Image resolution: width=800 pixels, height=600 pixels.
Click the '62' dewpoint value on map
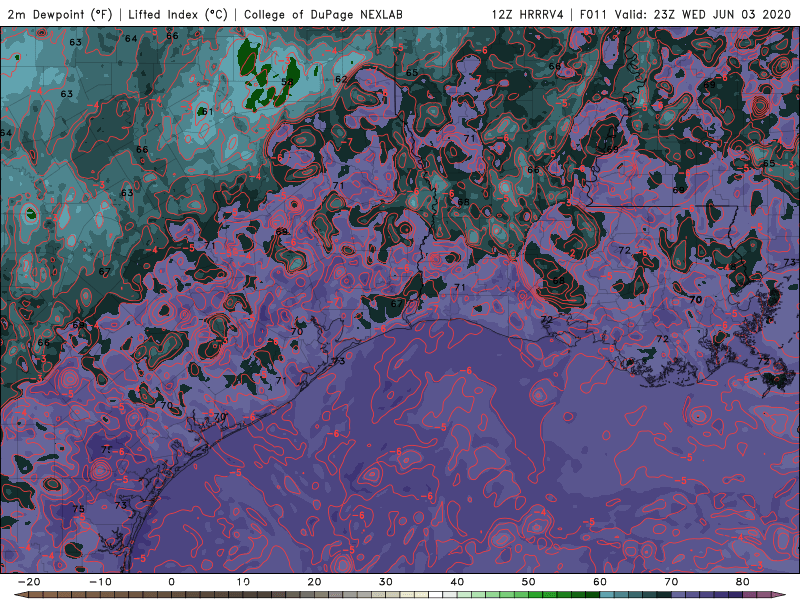click(341, 79)
